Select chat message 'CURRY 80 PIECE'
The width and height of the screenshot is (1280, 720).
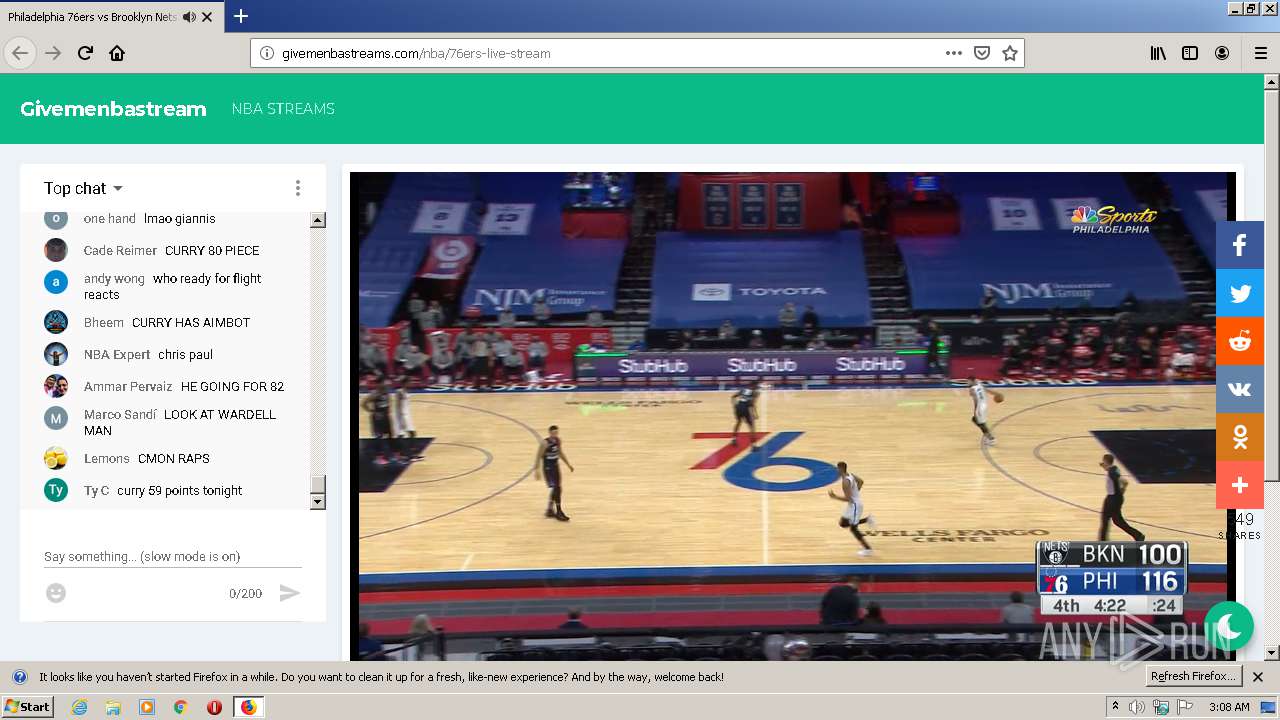pos(212,250)
